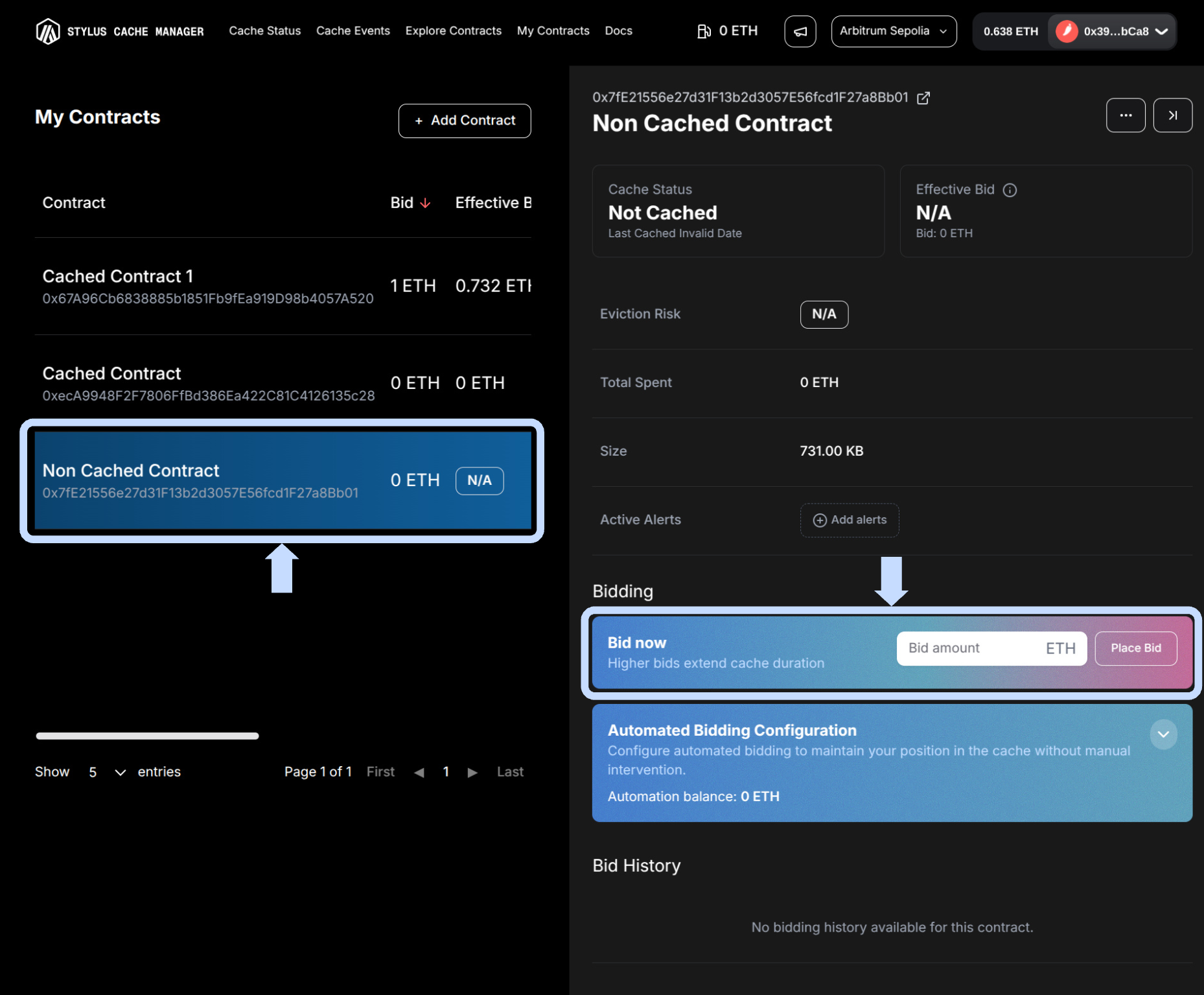Click the Total Spent 0 ETH value
Screen dimensions: 1204x995
[x=819, y=382]
